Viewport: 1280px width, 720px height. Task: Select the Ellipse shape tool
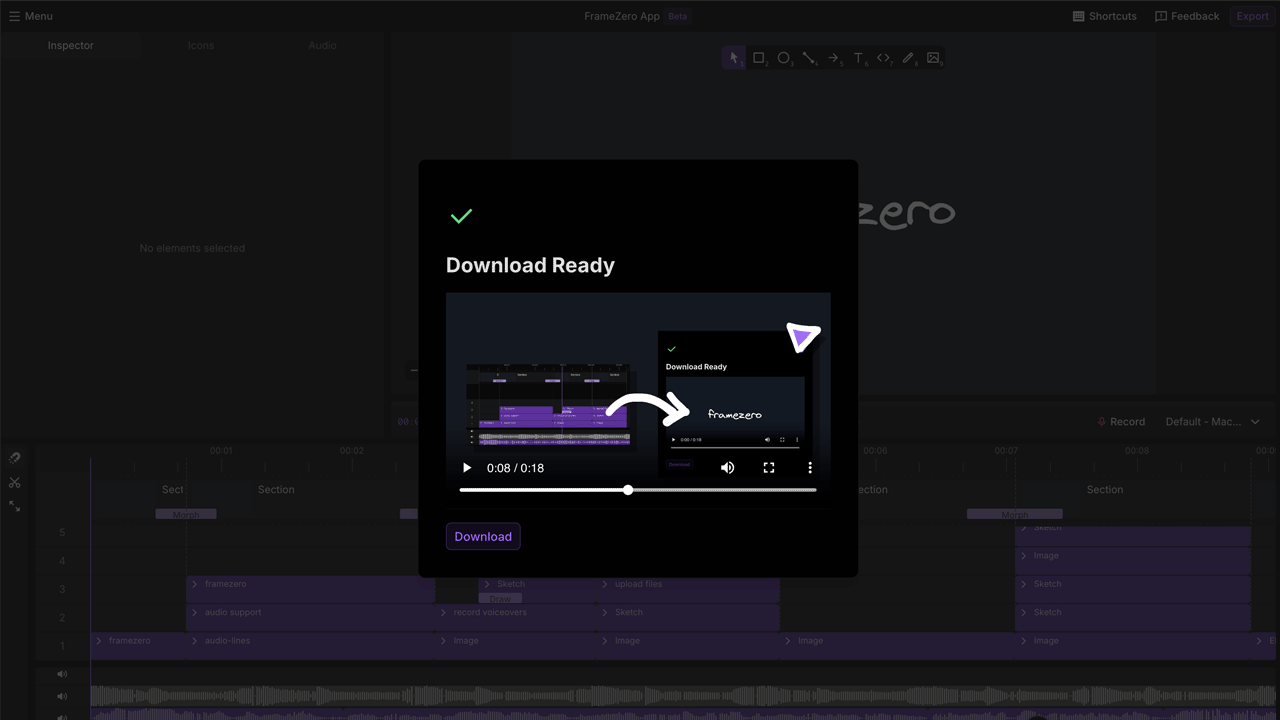point(784,58)
